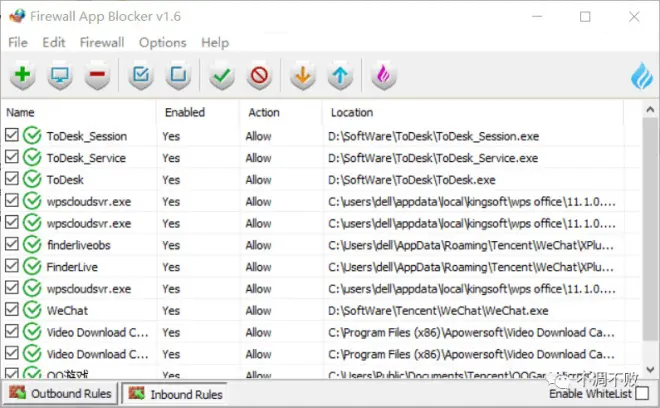The width and height of the screenshot is (660, 408).
Task: Click Yes in the FinderLive row
Action: 171,267
